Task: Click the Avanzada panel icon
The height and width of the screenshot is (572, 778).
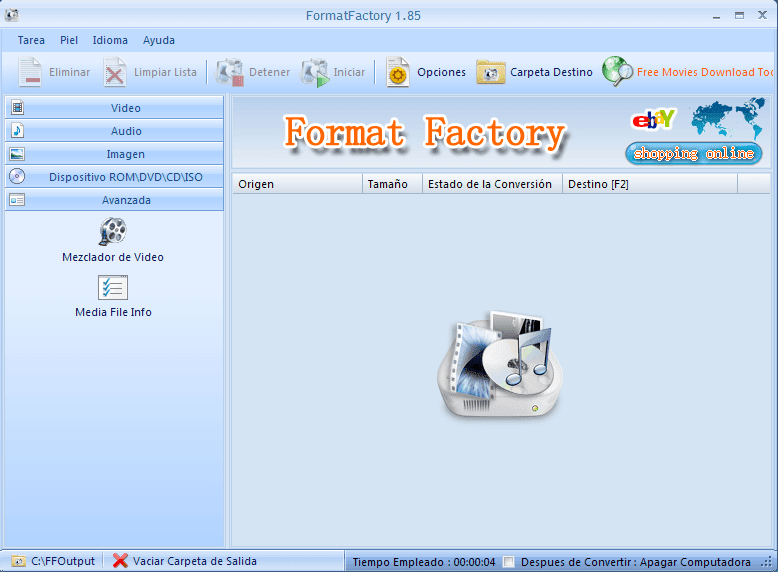Action: tap(17, 200)
